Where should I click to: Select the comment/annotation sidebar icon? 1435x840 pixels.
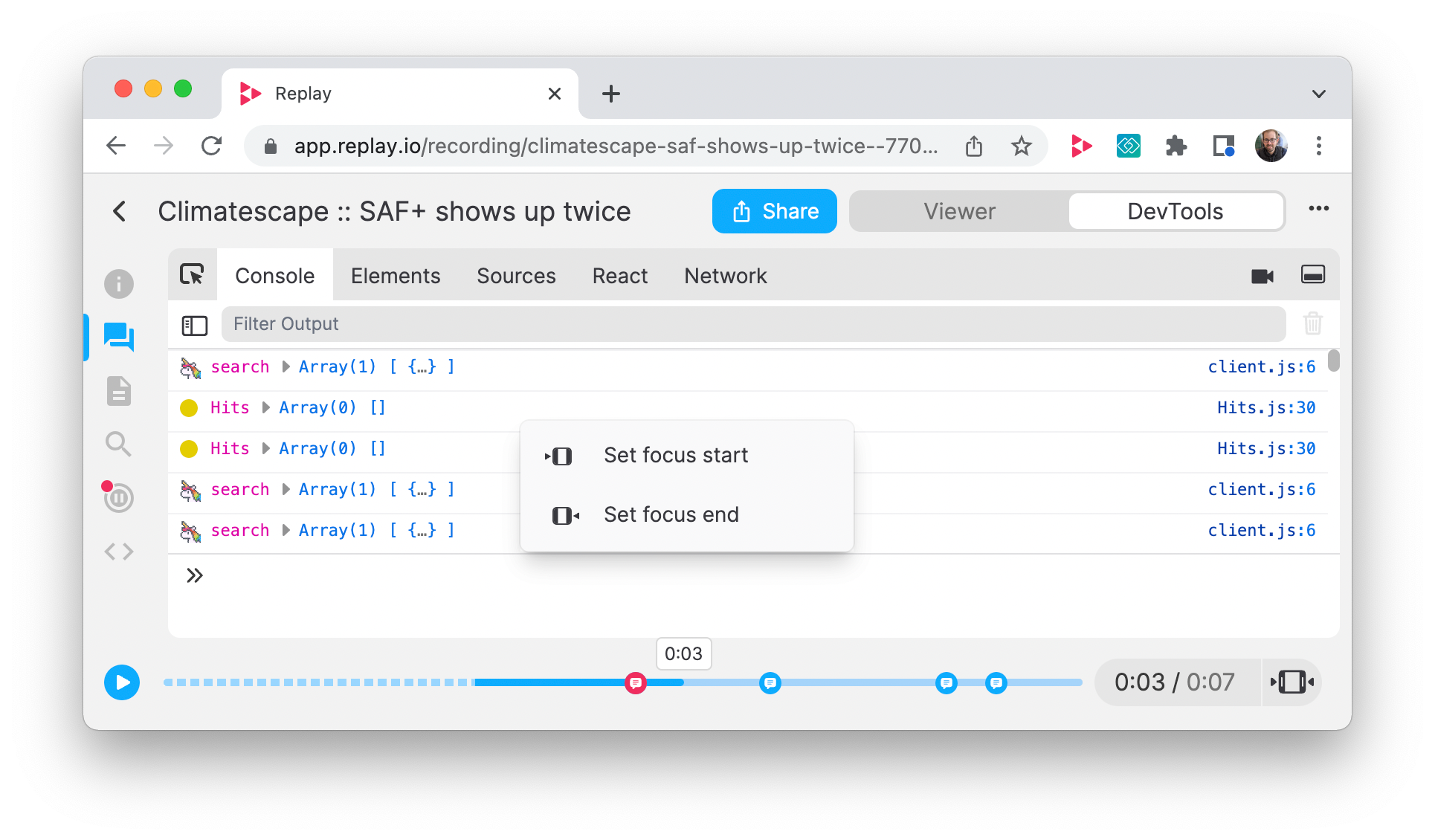click(119, 334)
